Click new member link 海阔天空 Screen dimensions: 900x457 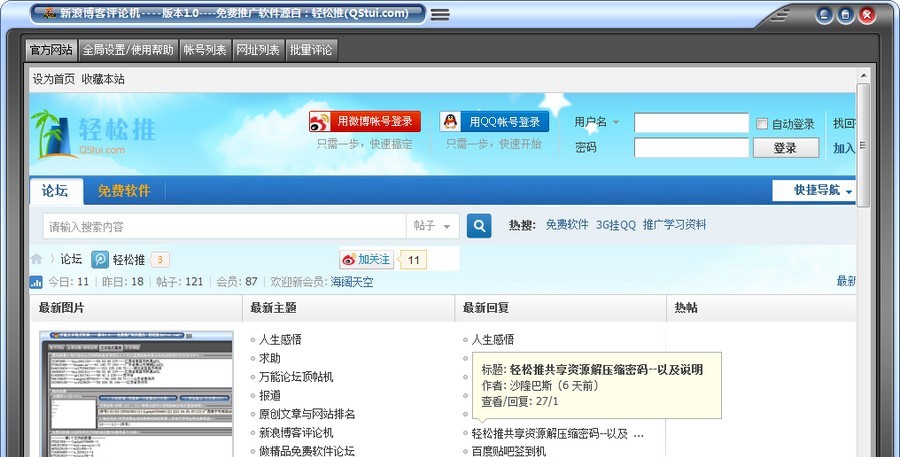[352, 282]
